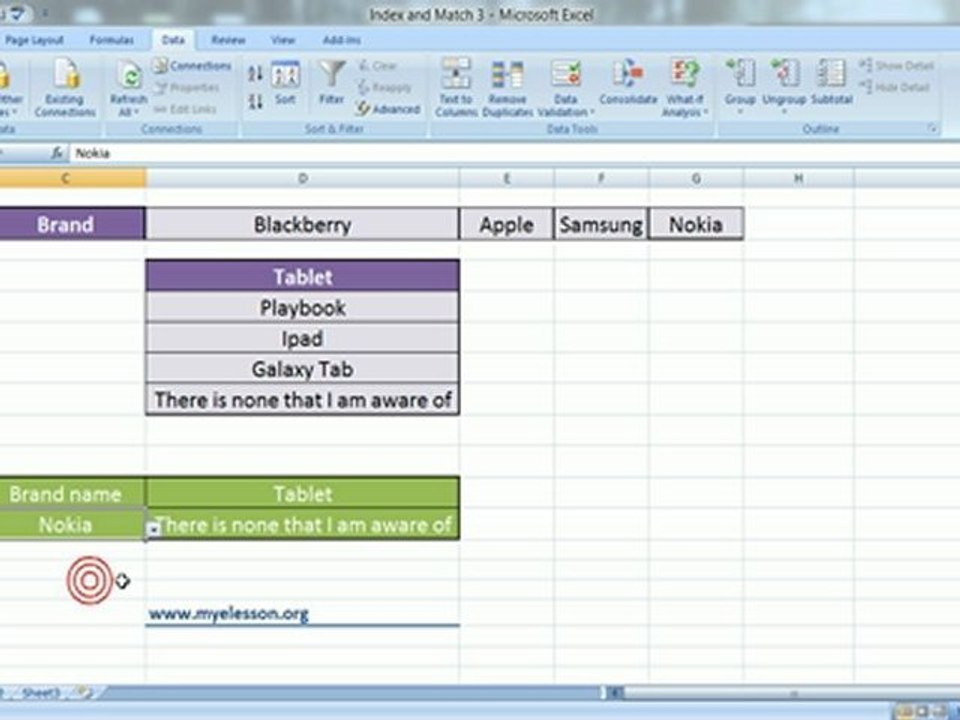
Task: Select column E header
Action: pyautogui.click(x=506, y=178)
